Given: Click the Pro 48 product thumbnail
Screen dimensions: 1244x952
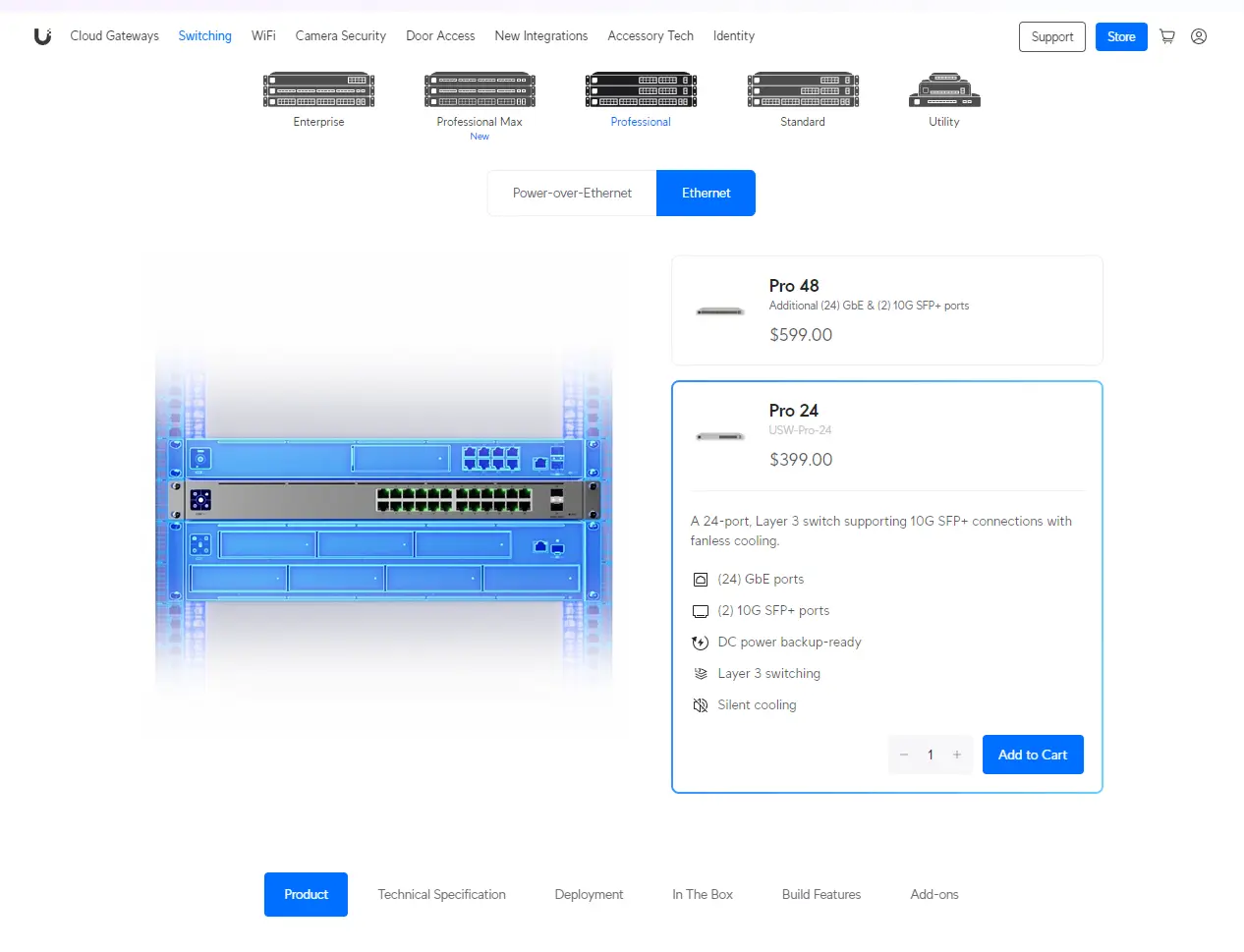Looking at the screenshot, I should (720, 311).
